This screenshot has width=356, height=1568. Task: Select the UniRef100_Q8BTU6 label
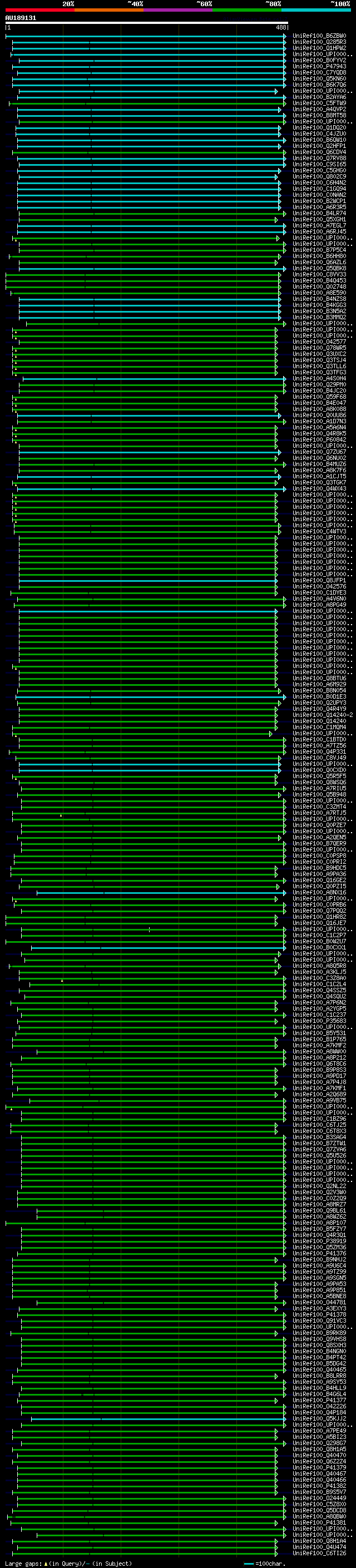(x=319, y=678)
